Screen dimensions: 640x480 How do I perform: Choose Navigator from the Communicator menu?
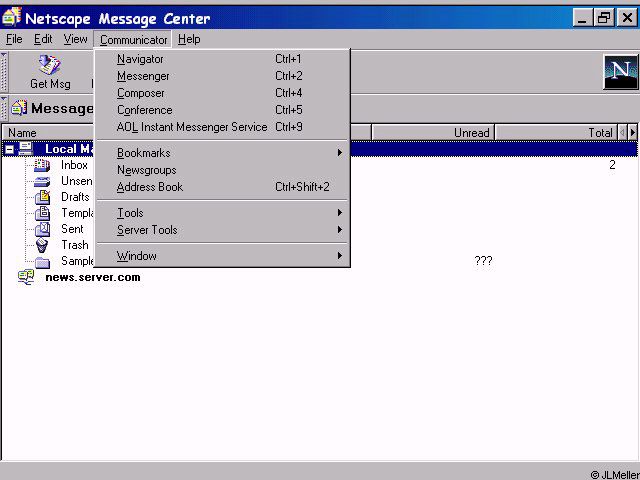coord(223,59)
